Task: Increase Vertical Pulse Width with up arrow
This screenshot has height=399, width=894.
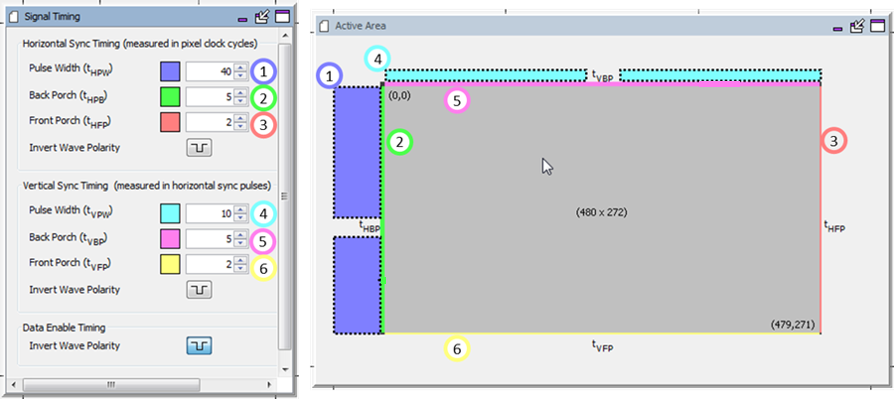Action: point(241,210)
